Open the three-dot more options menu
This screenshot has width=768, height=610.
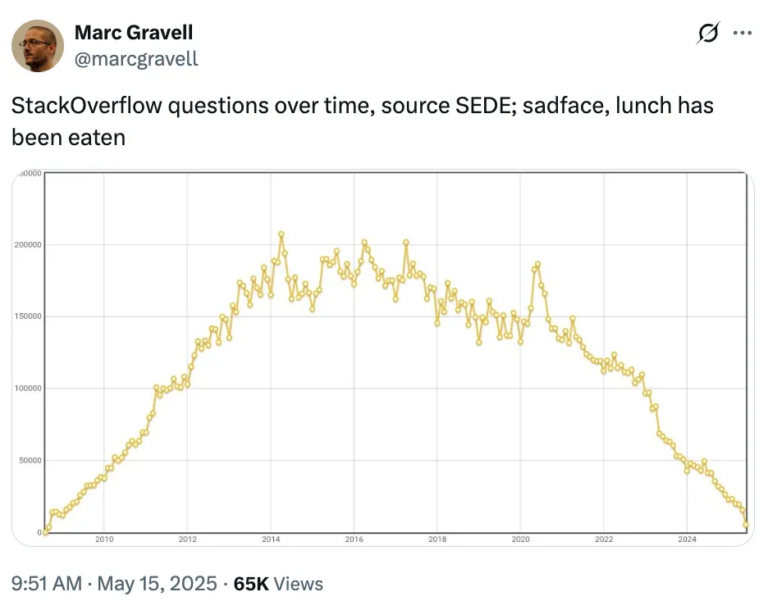click(741, 33)
